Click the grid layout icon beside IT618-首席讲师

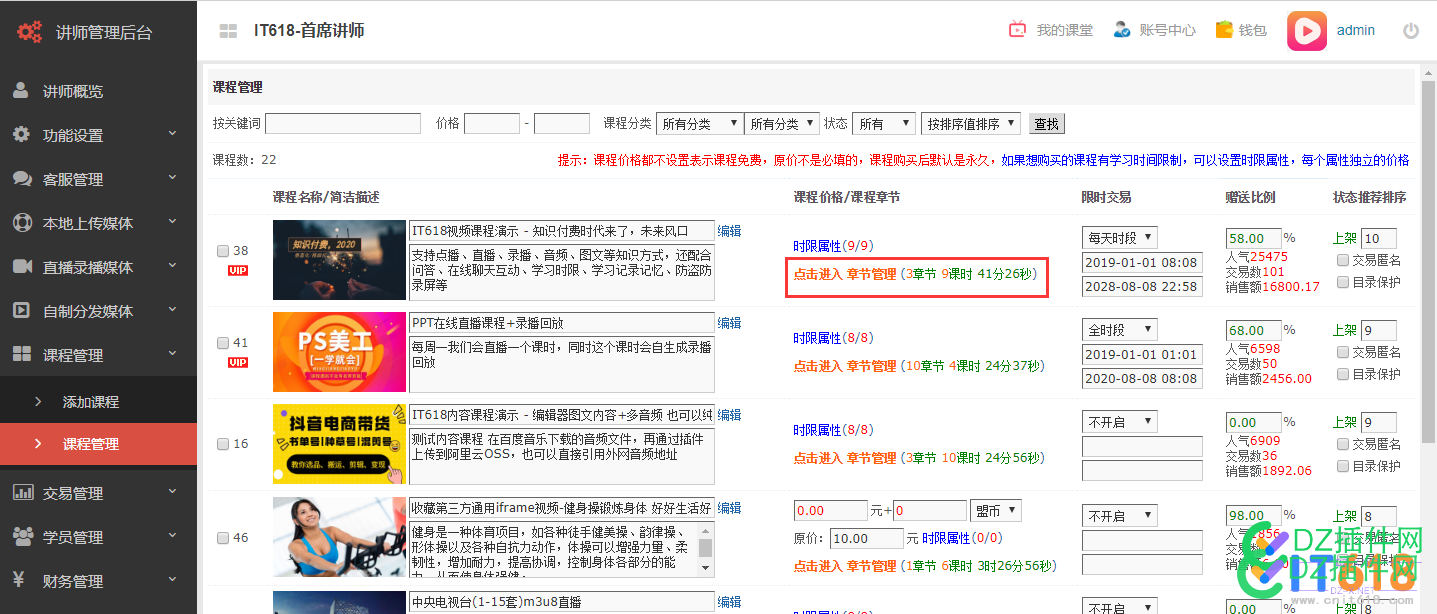[227, 30]
